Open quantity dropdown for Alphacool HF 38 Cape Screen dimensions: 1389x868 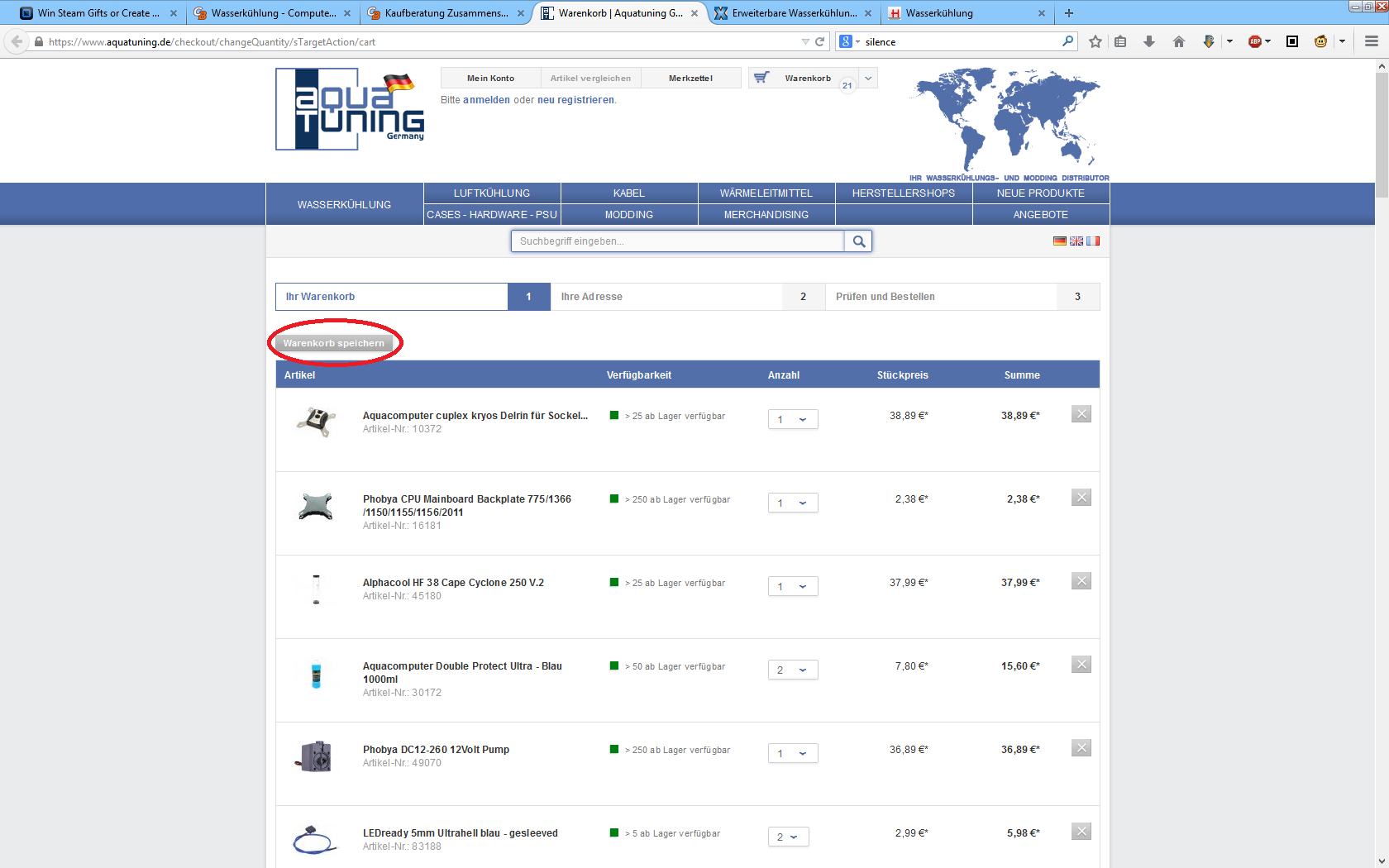point(793,586)
